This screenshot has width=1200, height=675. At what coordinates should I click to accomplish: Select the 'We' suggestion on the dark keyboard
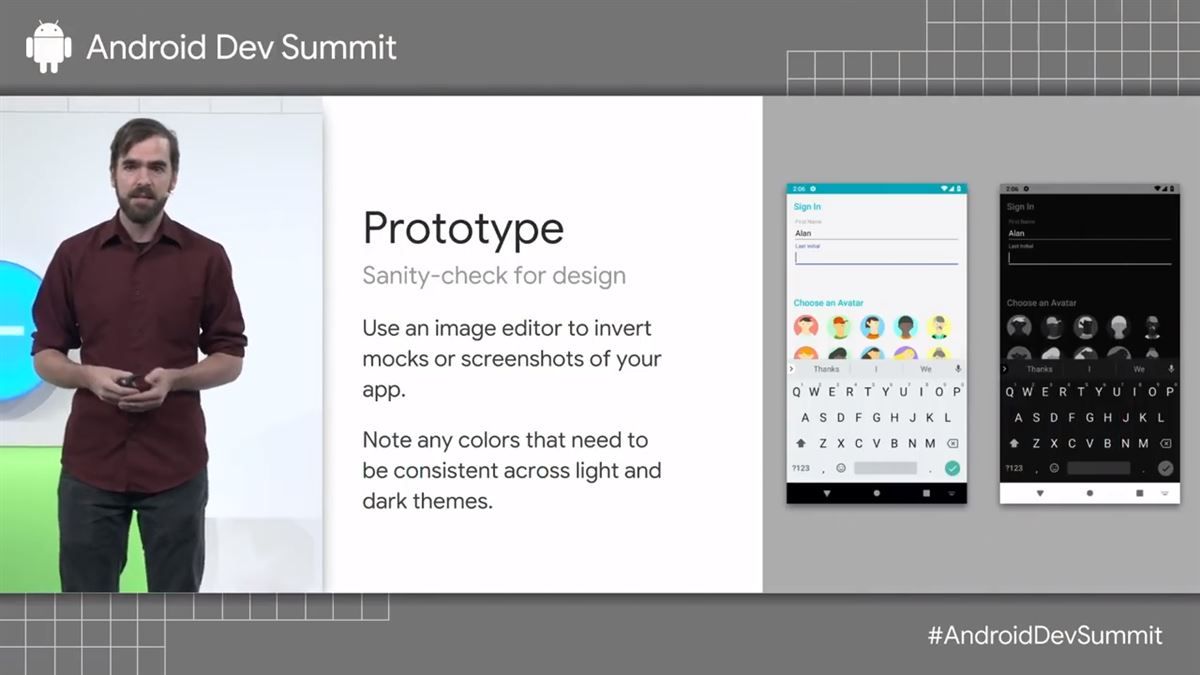click(1139, 369)
